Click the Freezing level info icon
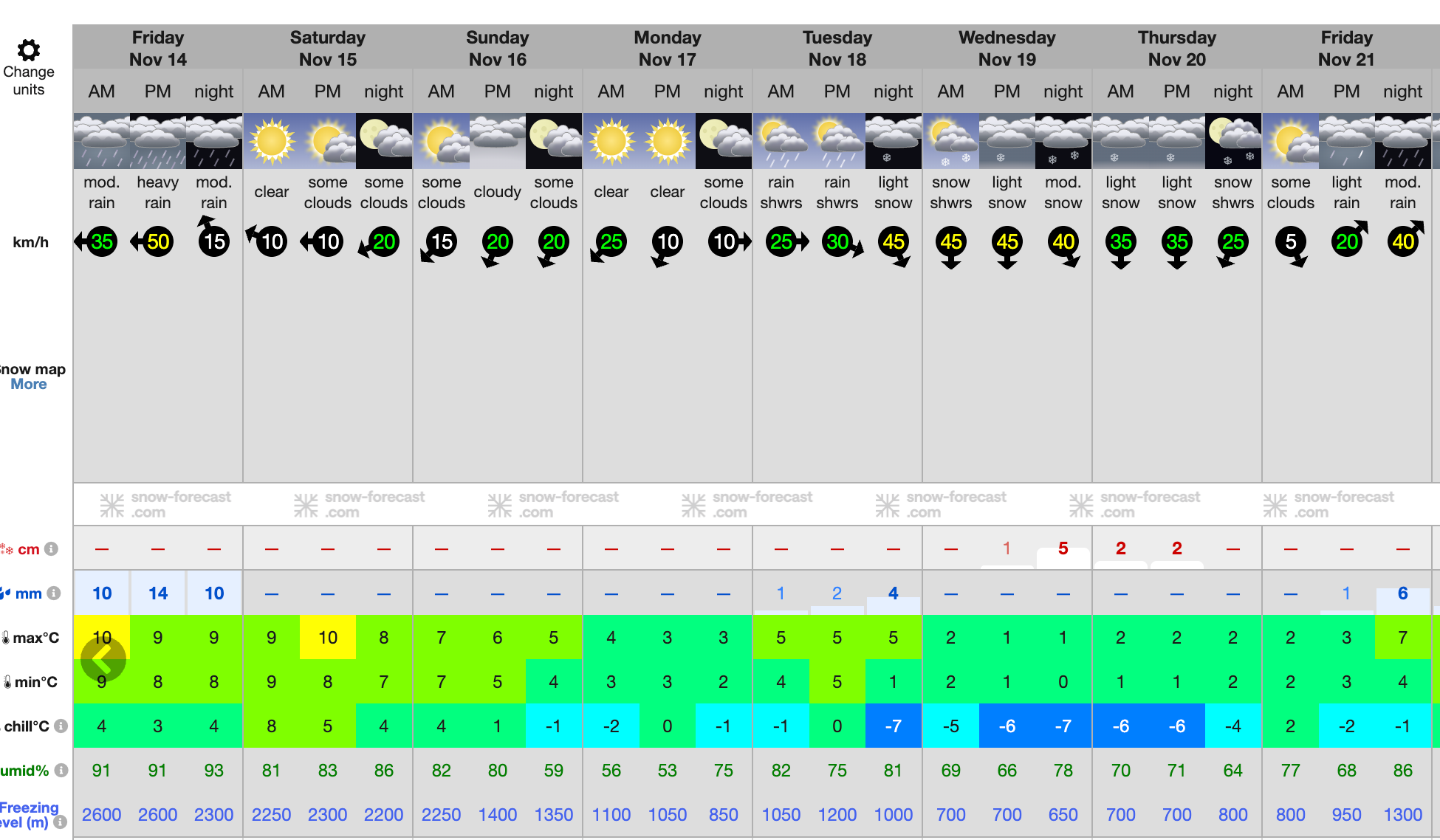This screenshot has height=840, width=1440. (61, 822)
